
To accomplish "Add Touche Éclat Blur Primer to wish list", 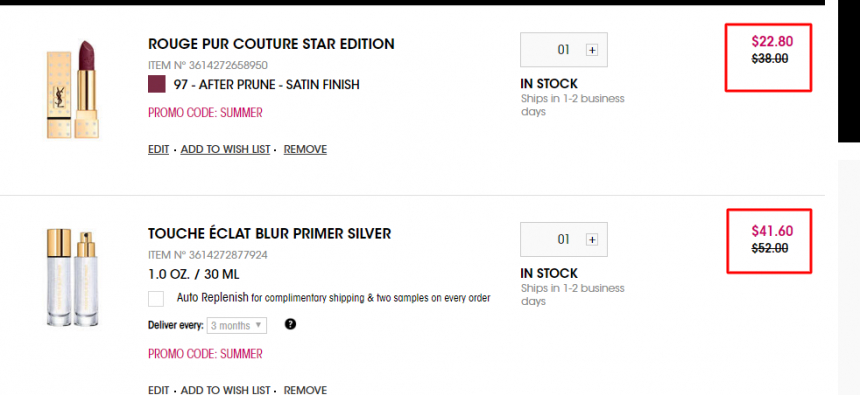I will [225, 390].
